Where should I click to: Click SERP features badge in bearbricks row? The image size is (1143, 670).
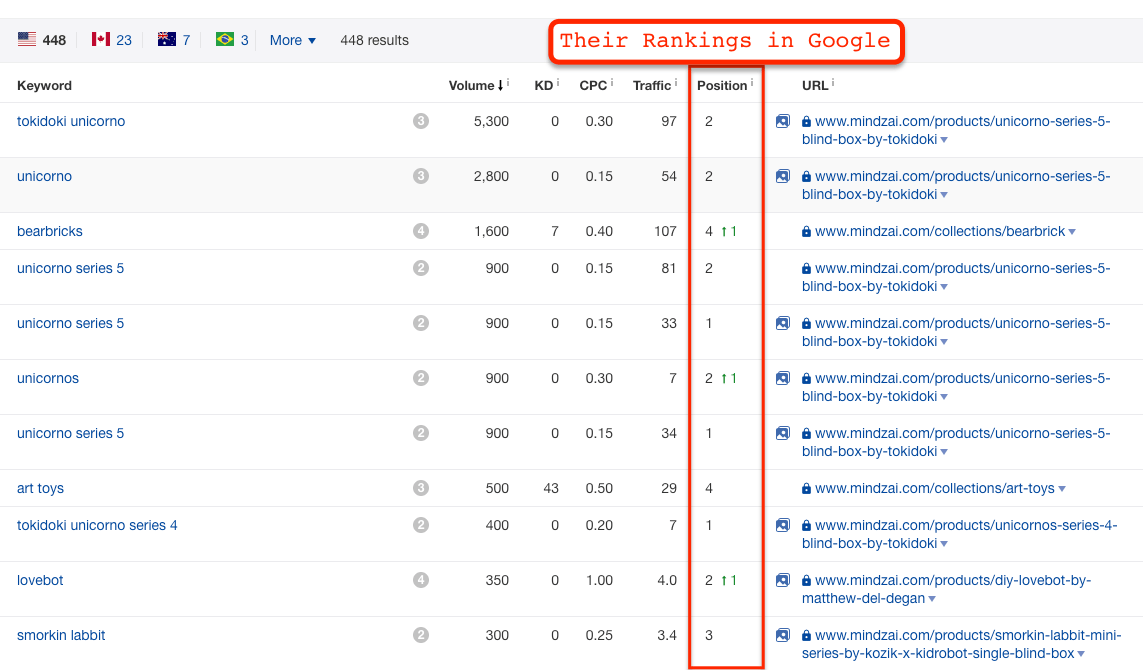pos(421,231)
